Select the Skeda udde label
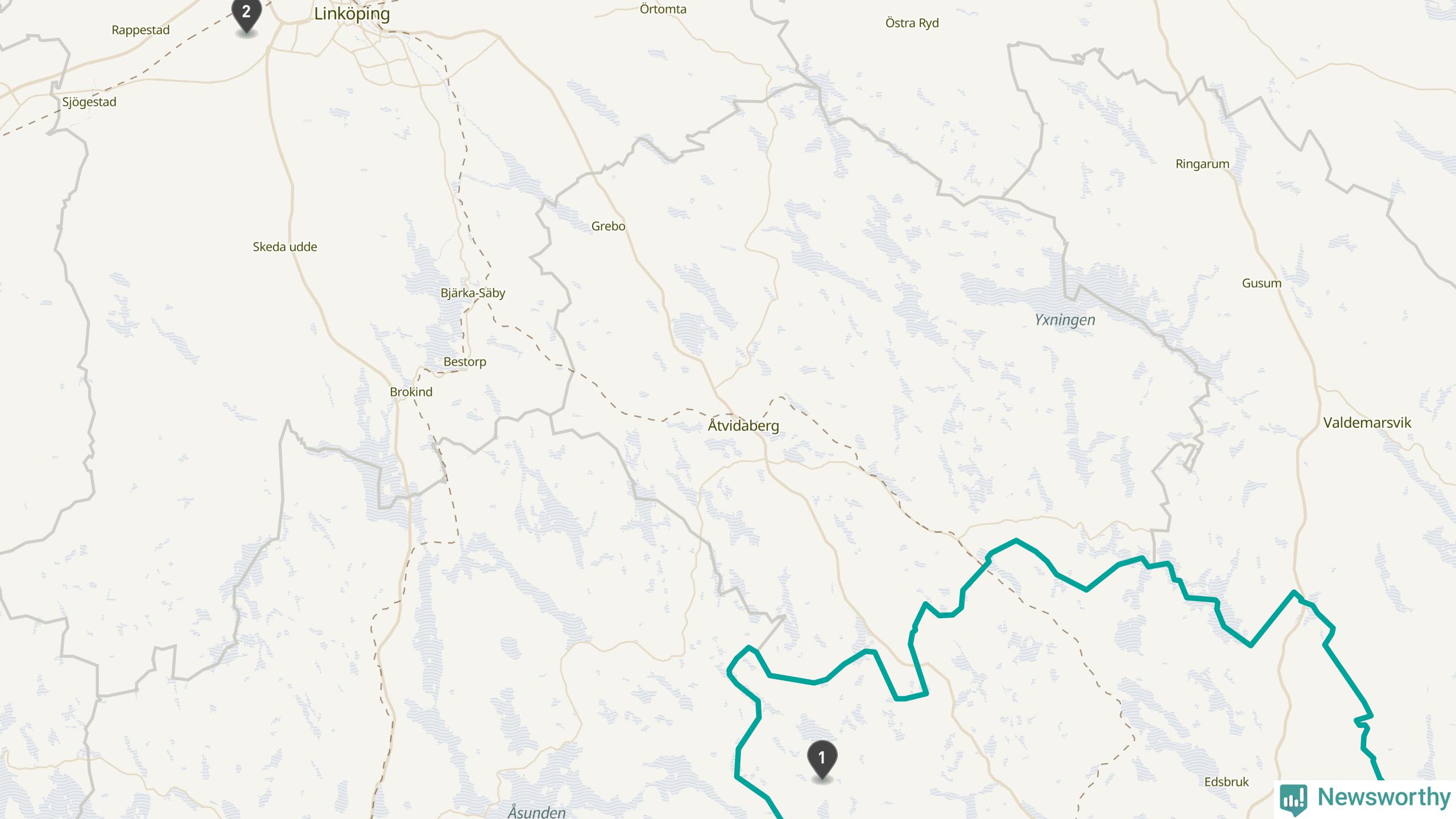Viewport: 1456px width, 819px height. click(x=285, y=247)
